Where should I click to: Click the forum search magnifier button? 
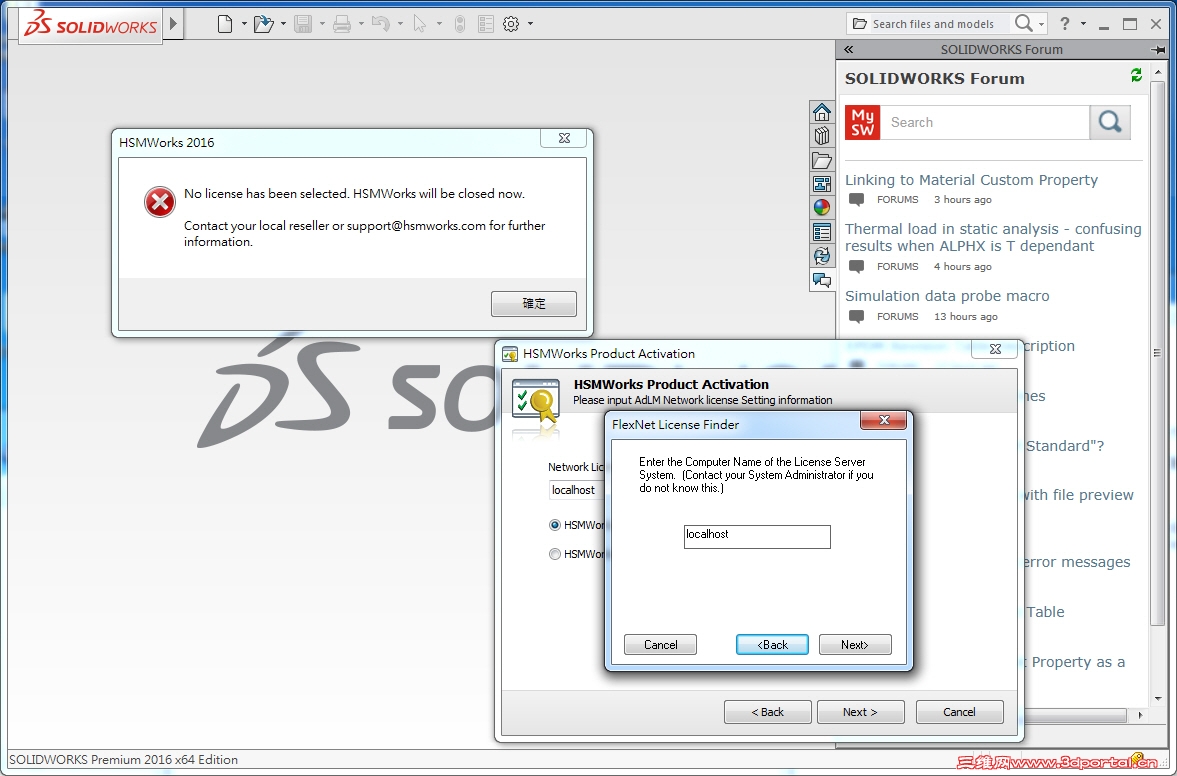(x=1109, y=122)
